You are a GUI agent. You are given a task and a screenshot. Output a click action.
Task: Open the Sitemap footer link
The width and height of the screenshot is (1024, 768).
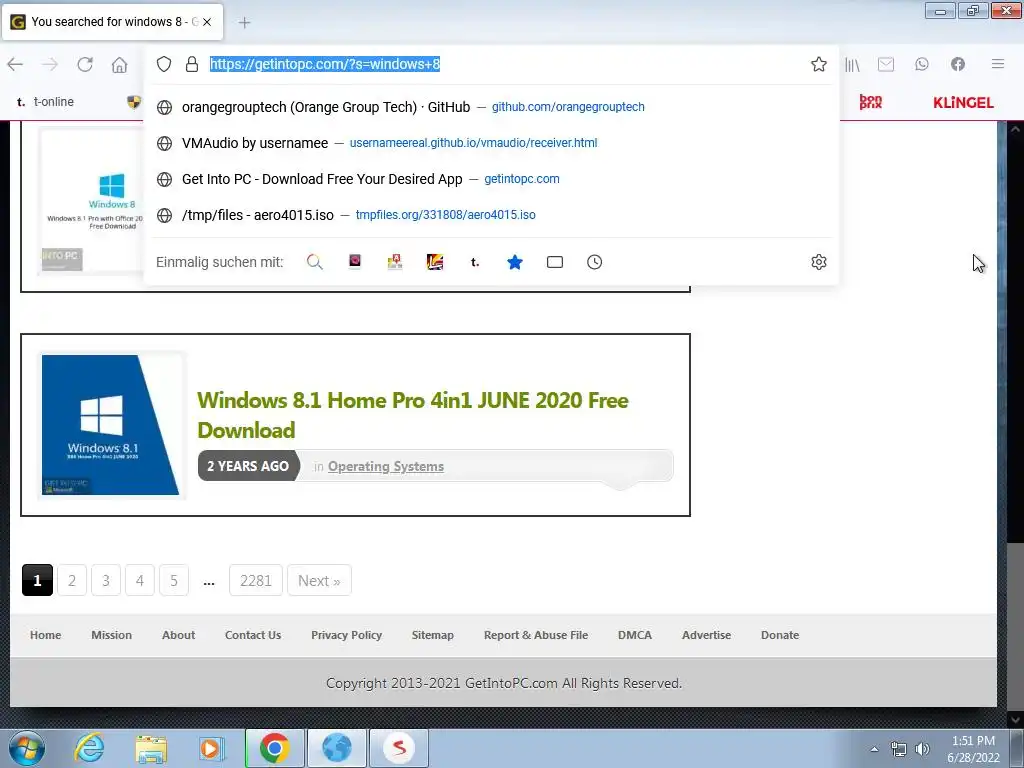coord(432,635)
